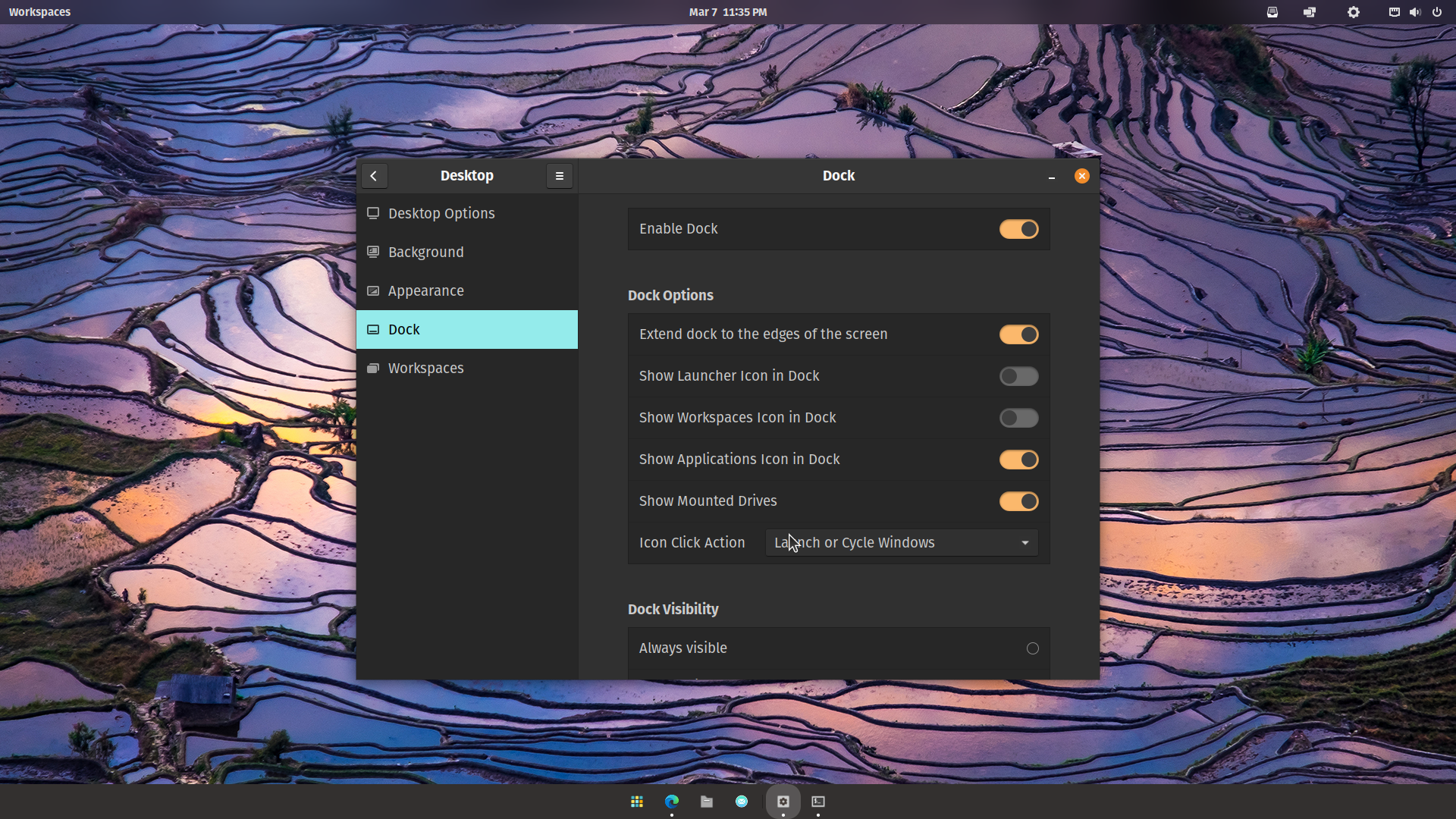Switch to the Dock section
This screenshot has height=819, width=1456.
coord(404,329)
